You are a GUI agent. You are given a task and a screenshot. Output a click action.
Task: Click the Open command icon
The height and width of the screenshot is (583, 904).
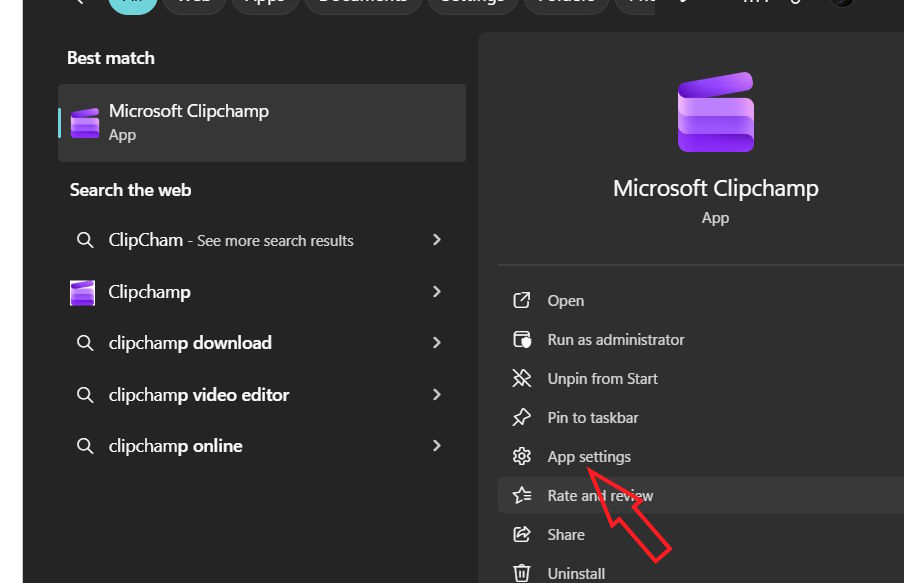coord(521,300)
